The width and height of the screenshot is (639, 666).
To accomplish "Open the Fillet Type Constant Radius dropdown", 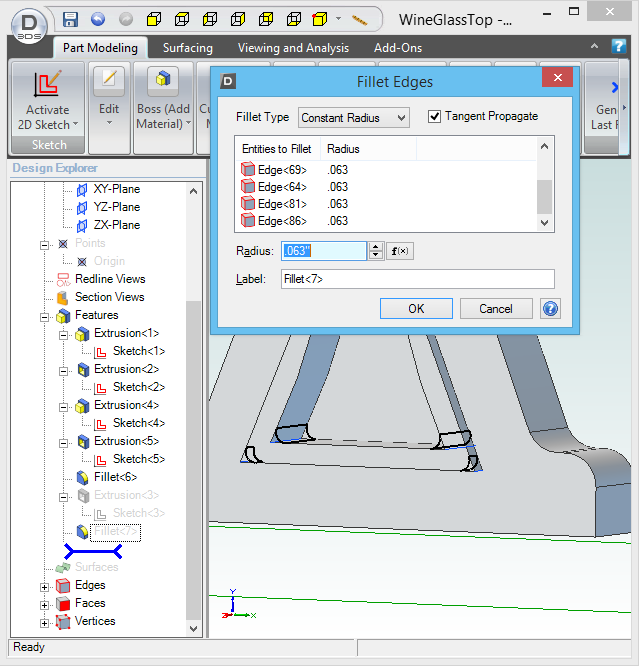I will (x=354, y=118).
